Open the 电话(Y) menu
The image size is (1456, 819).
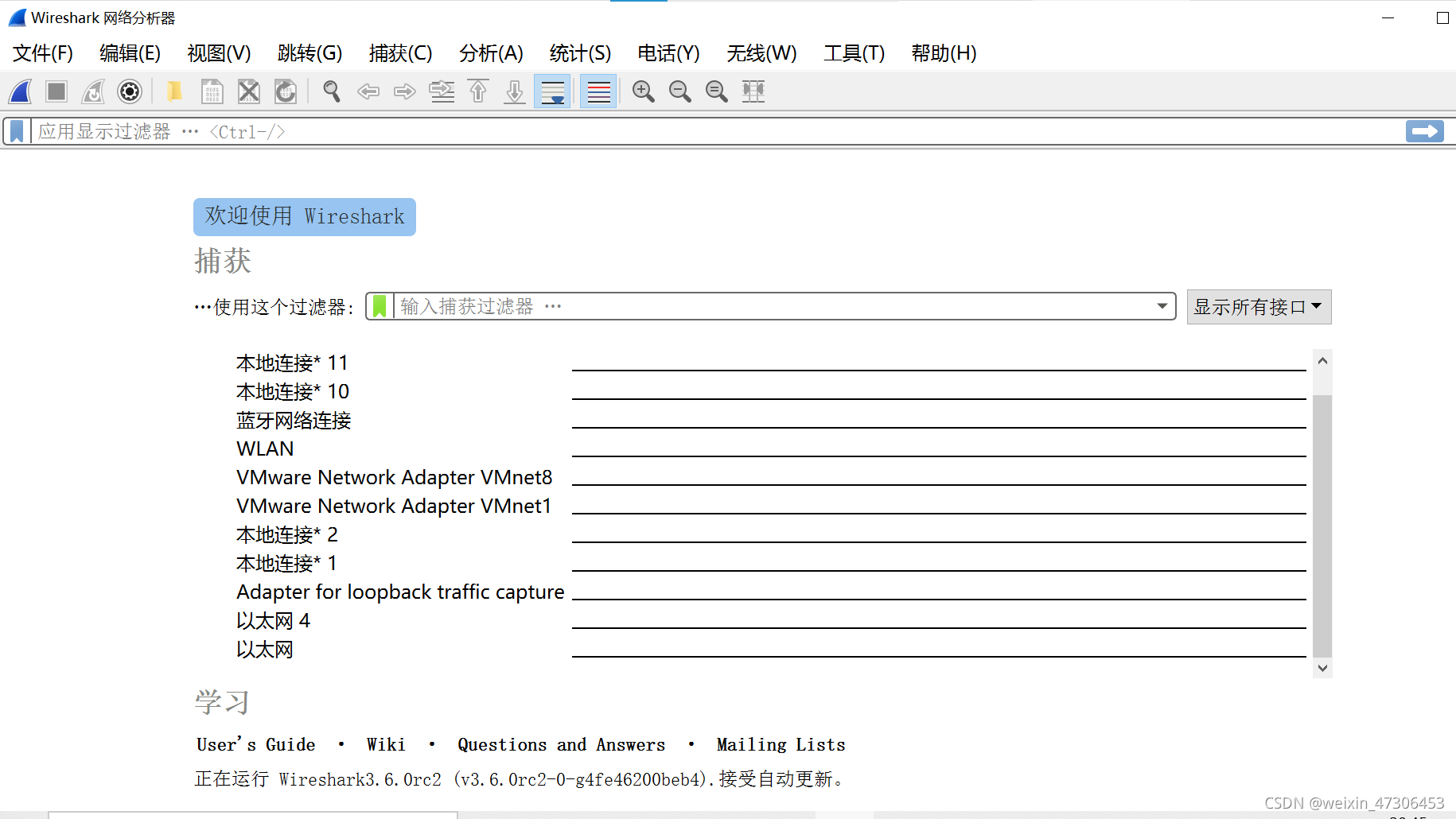[x=668, y=53]
